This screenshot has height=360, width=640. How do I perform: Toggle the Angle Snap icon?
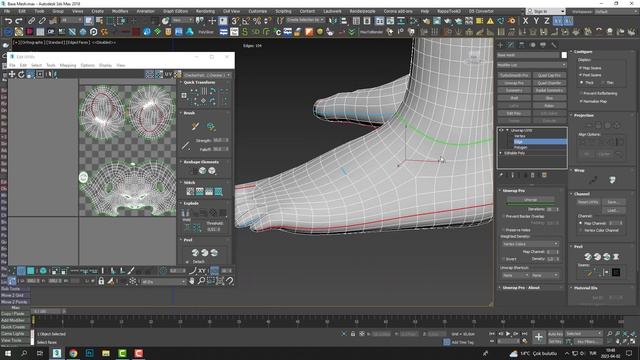246,21
